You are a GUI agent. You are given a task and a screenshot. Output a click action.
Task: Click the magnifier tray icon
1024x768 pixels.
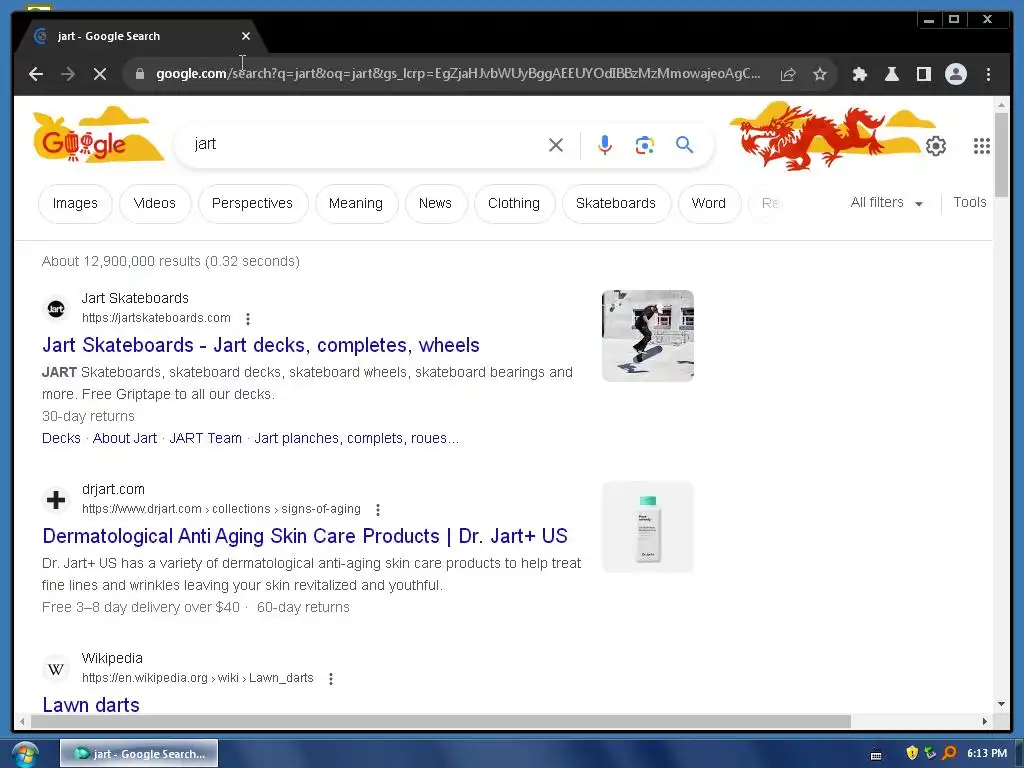950,753
